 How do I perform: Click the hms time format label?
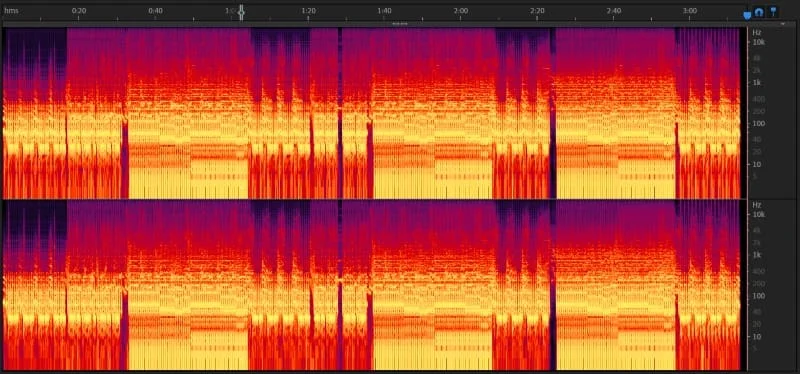pyautogui.click(x=11, y=10)
